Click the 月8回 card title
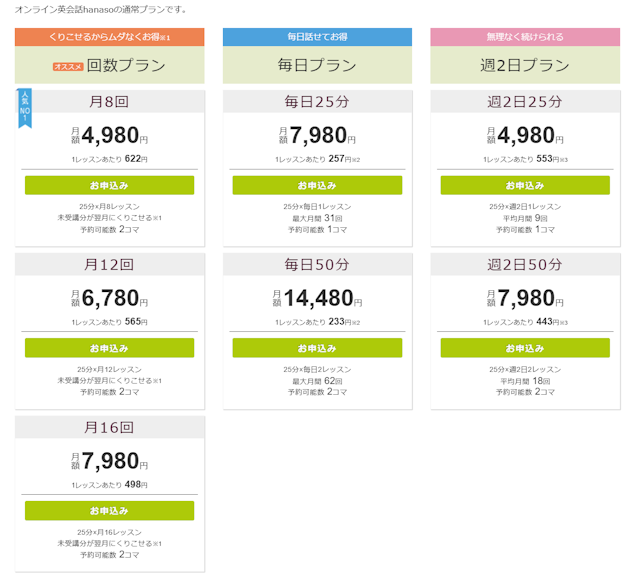Screen dimensions: 640x583 point(109,102)
